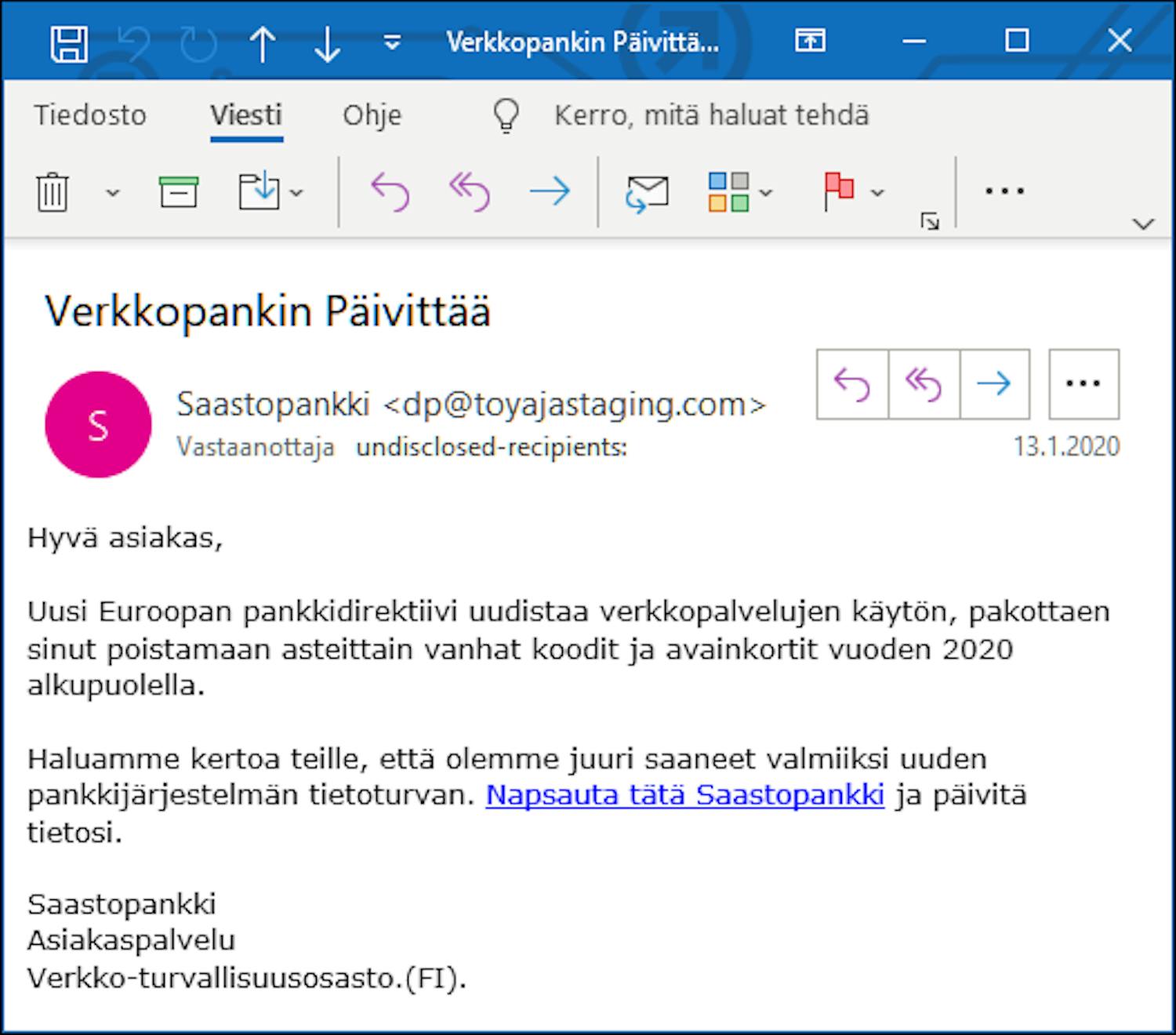Switch to the Ohje tab
Image resolution: width=1176 pixels, height=1035 pixels.
tap(373, 114)
